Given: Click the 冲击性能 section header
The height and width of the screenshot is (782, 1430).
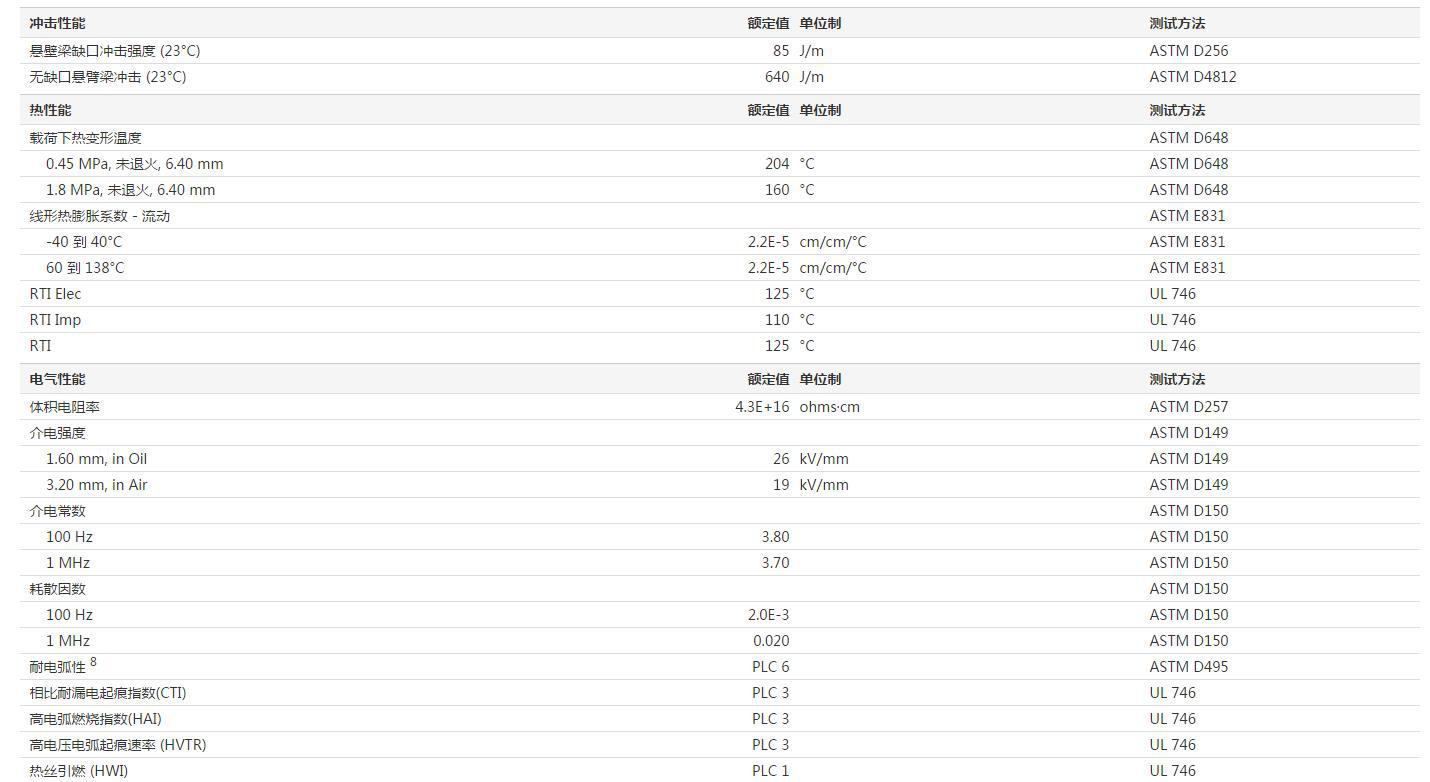Looking at the screenshot, I should click(58, 23).
